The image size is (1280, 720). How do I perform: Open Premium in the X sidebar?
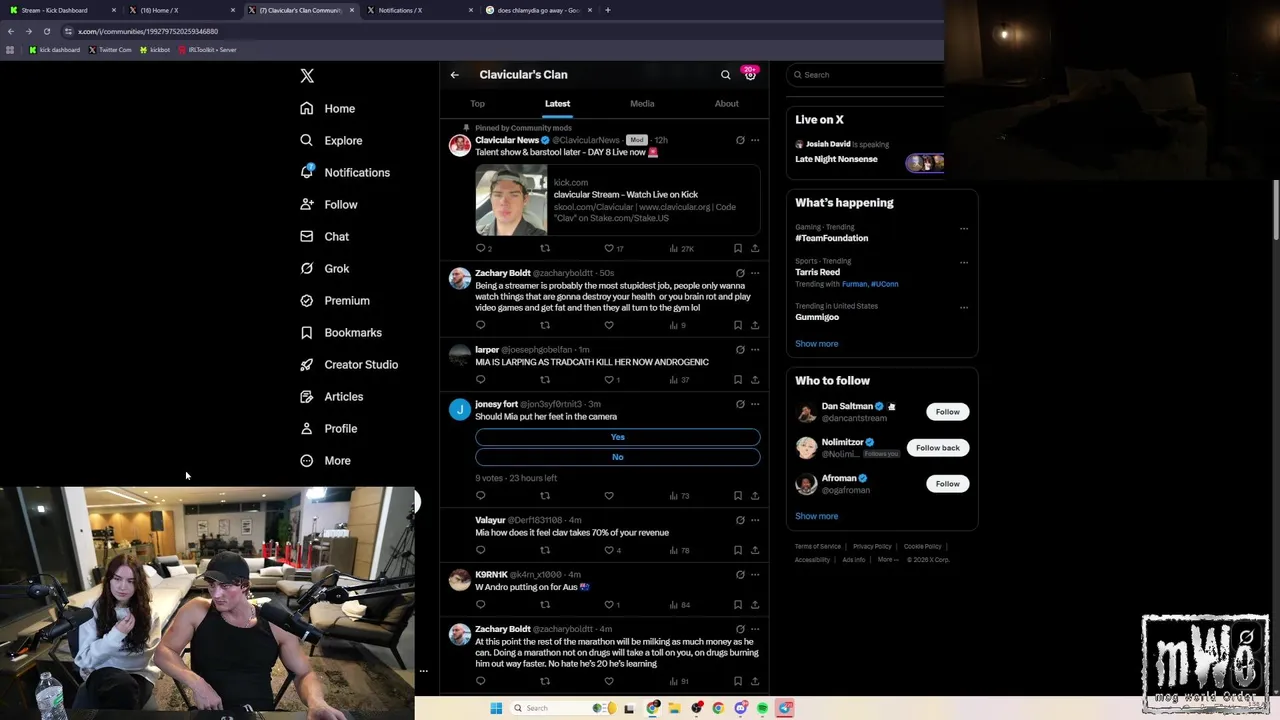click(335, 300)
